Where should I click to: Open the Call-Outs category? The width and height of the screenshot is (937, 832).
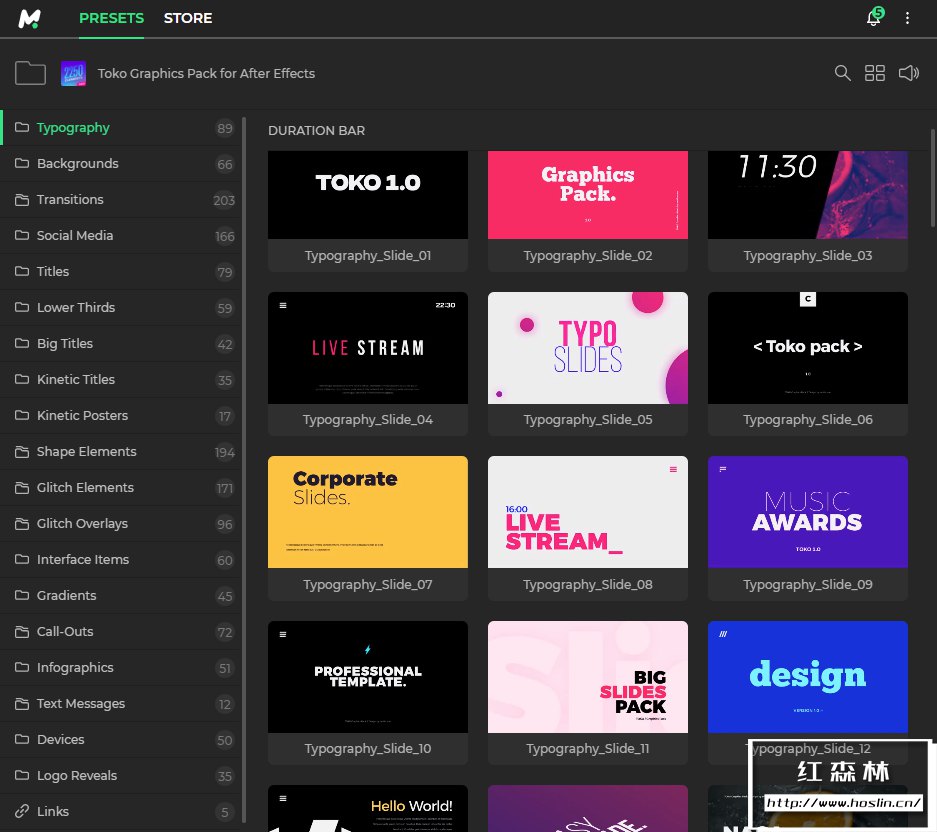coord(121,632)
